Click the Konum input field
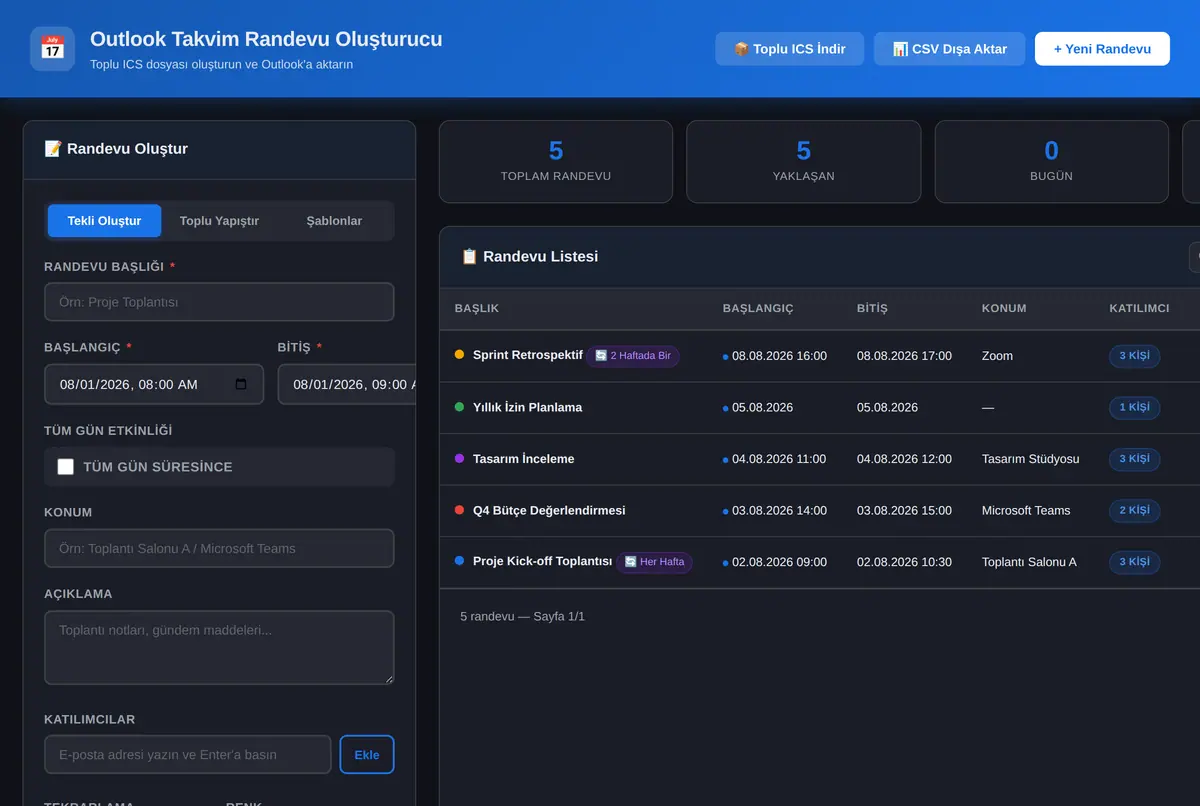This screenshot has width=1200, height=806. [x=219, y=548]
